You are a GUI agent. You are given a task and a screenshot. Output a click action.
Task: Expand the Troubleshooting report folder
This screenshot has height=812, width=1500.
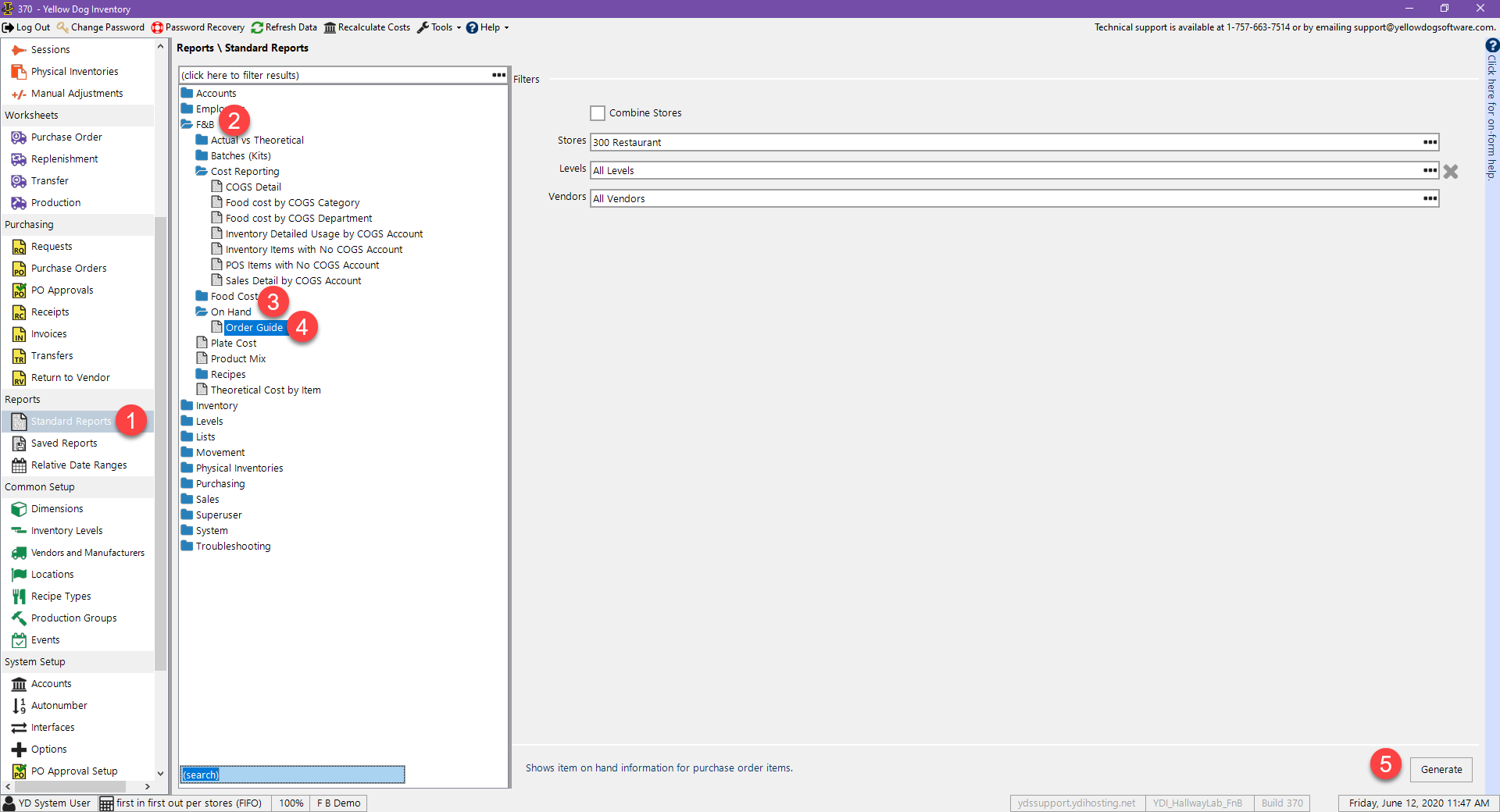(x=187, y=546)
